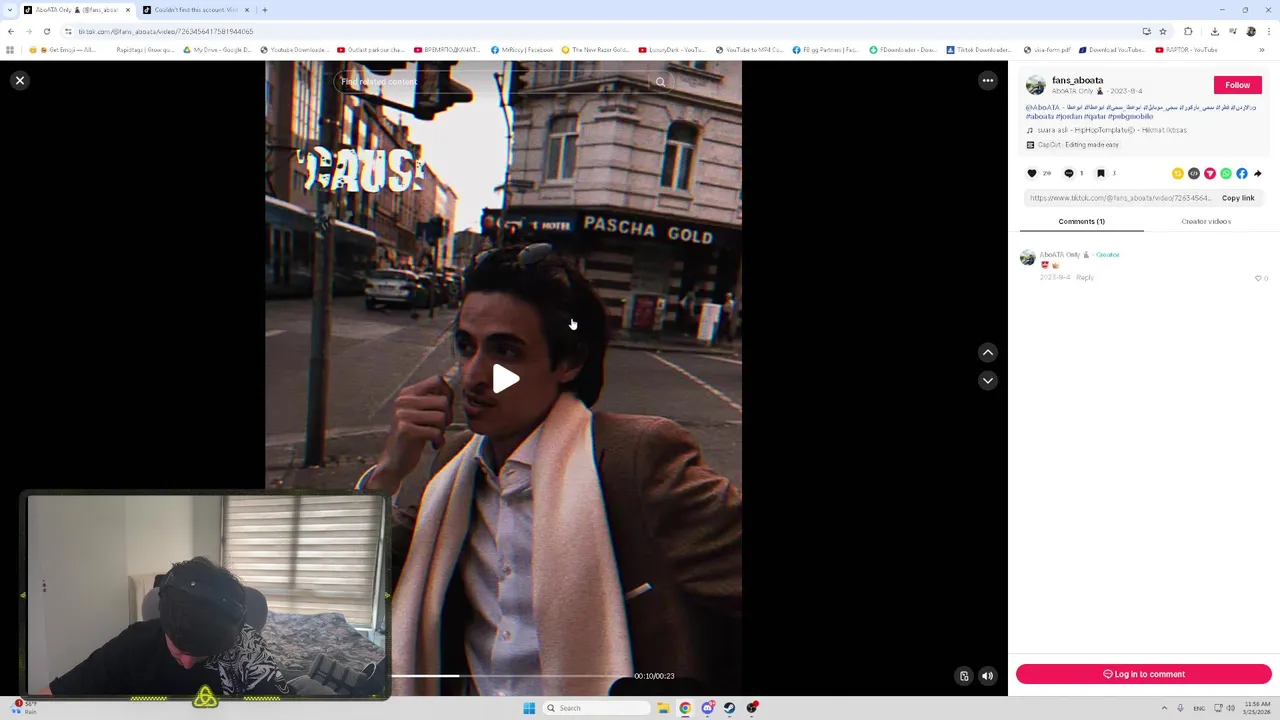
Task: Open the #jordan hashtag
Action: (1069, 116)
